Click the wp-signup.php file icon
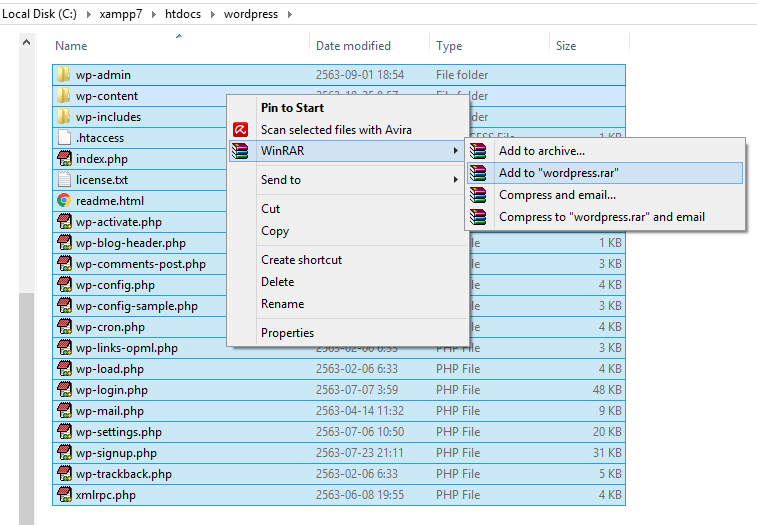 click(64, 453)
